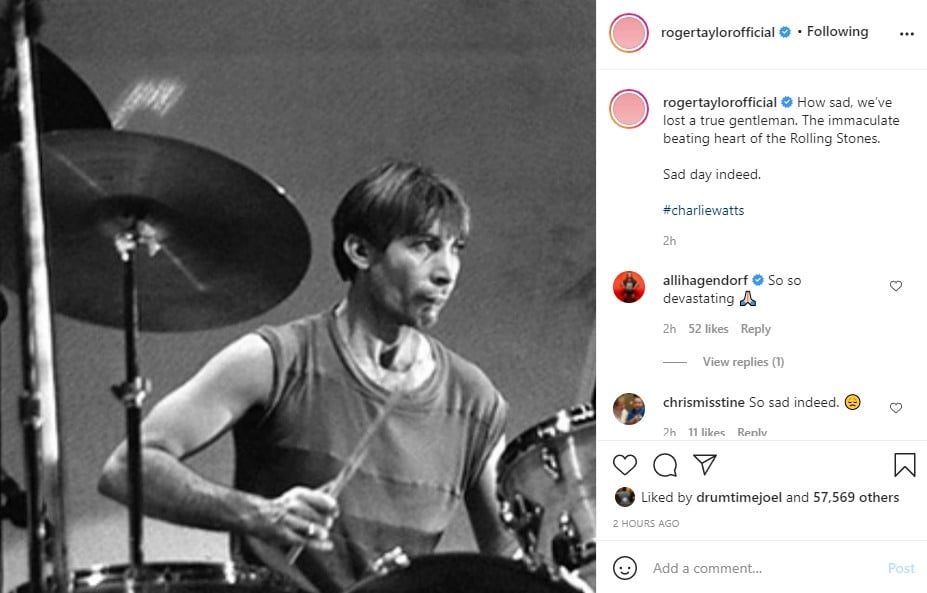Expand View replies (1)
The image size is (927, 593).
click(x=743, y=362)
